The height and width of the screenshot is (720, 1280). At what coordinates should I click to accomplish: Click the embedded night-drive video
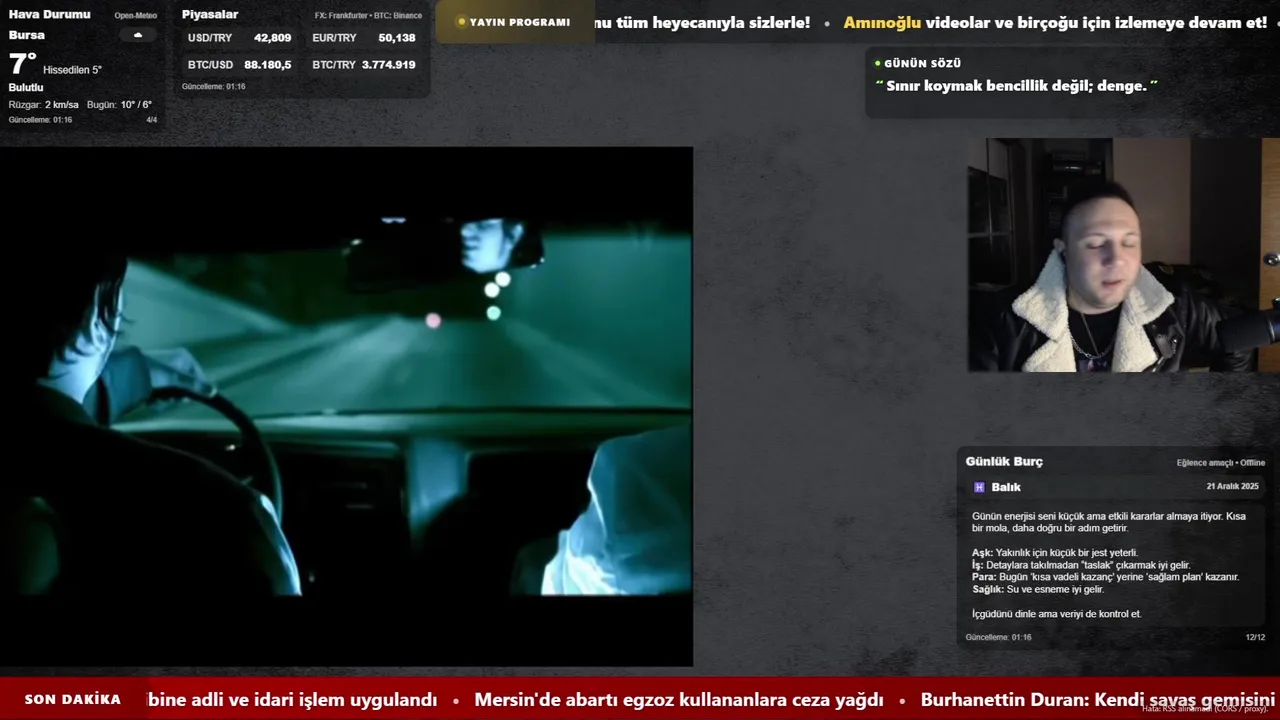click(346, 406)
